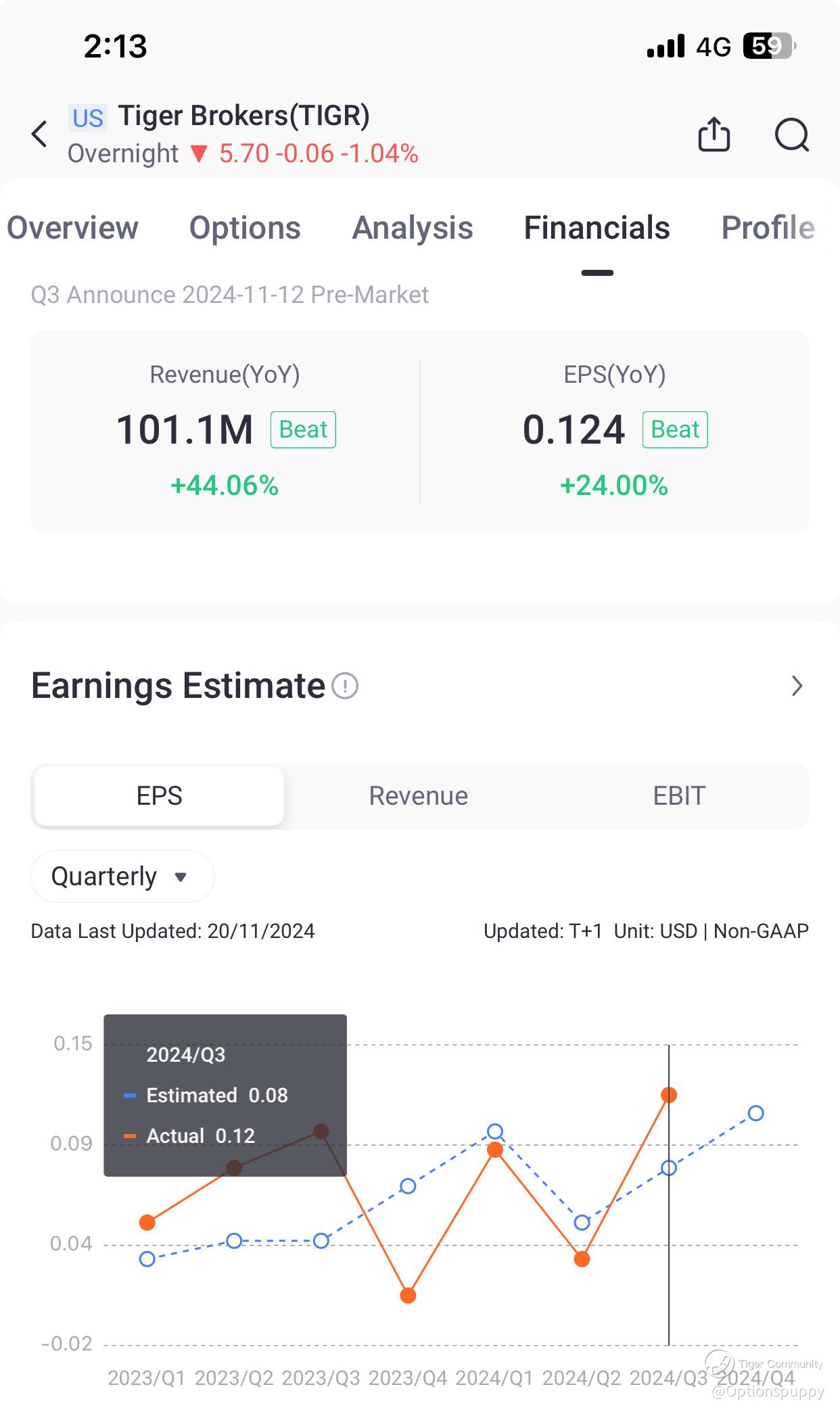The width and height of the screenshot is (840, 1410).
Task: Select the 2024/Q1 actual orange point
Action: 495,1150
